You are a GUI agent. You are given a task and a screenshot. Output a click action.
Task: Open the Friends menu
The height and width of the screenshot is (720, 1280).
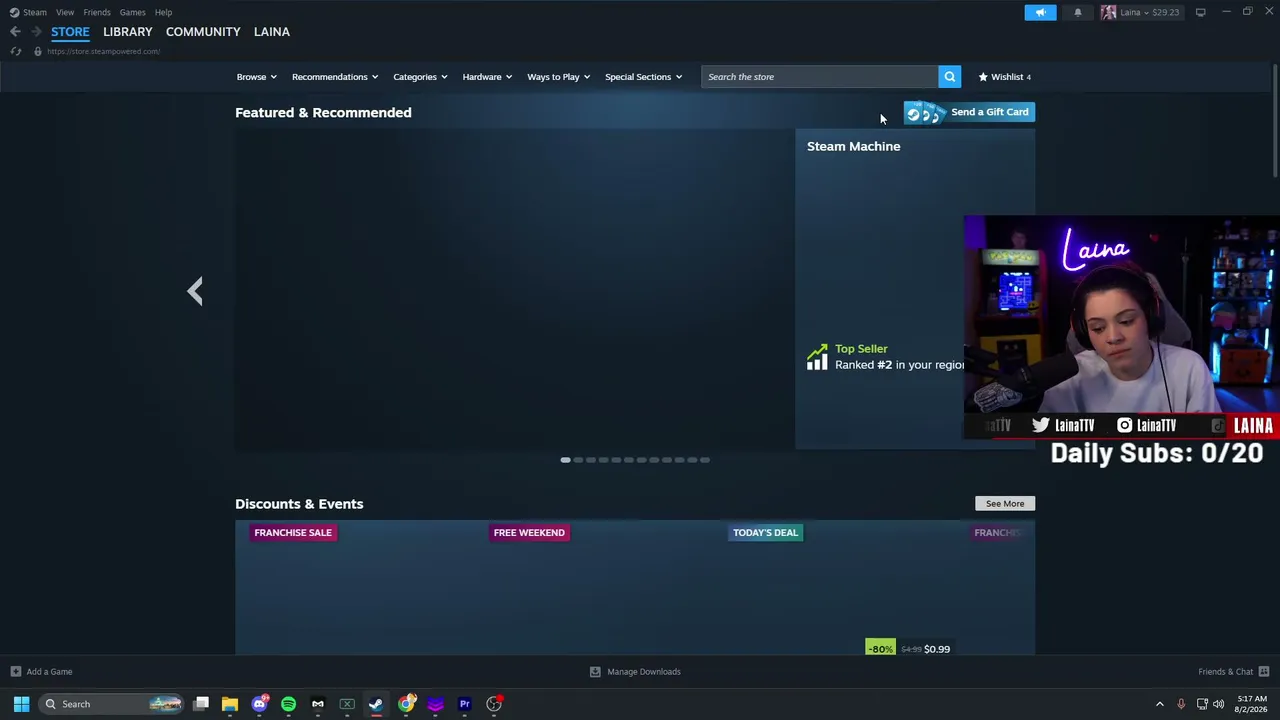point(97,12)
